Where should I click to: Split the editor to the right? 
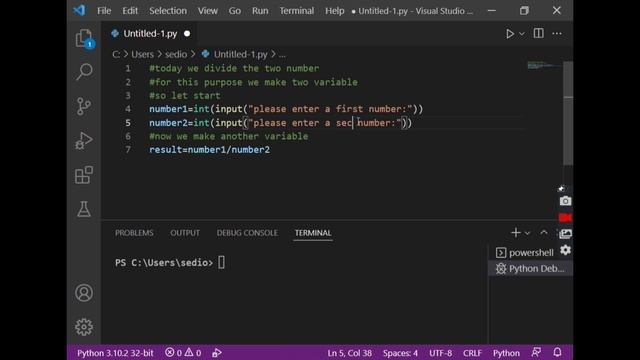tap(538, 33)
